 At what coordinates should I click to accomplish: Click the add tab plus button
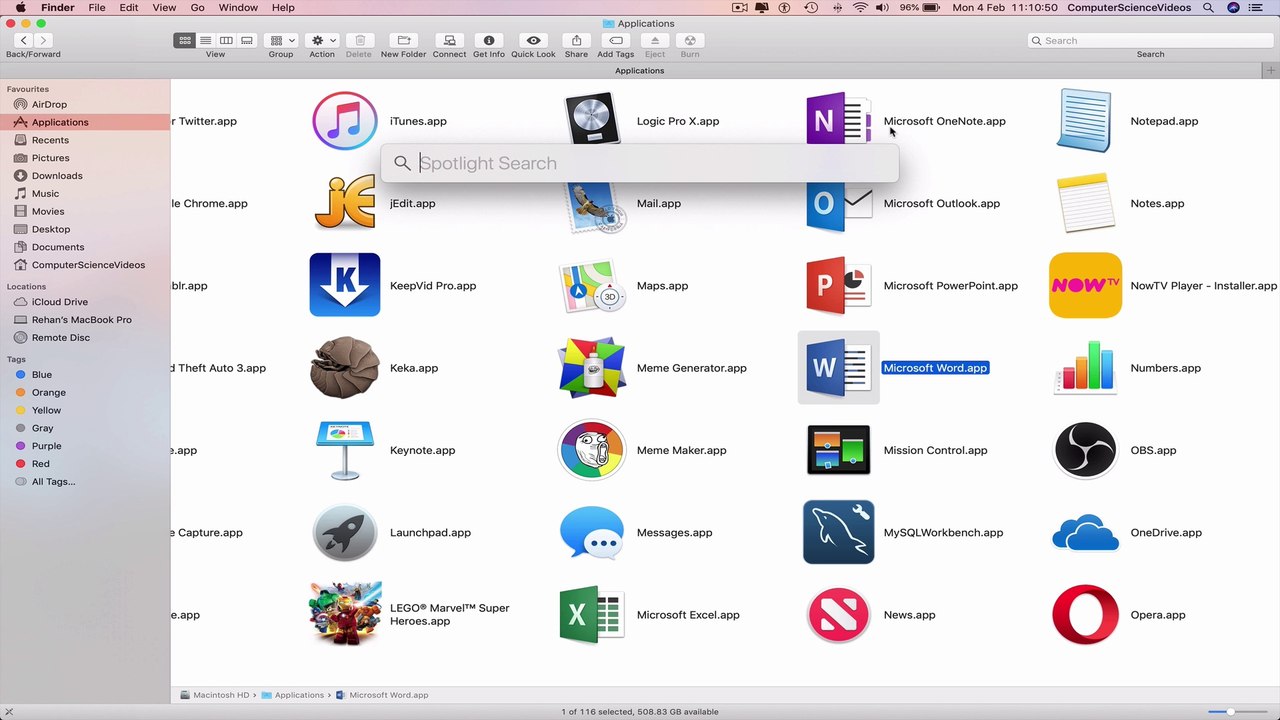pos(1271,70)
